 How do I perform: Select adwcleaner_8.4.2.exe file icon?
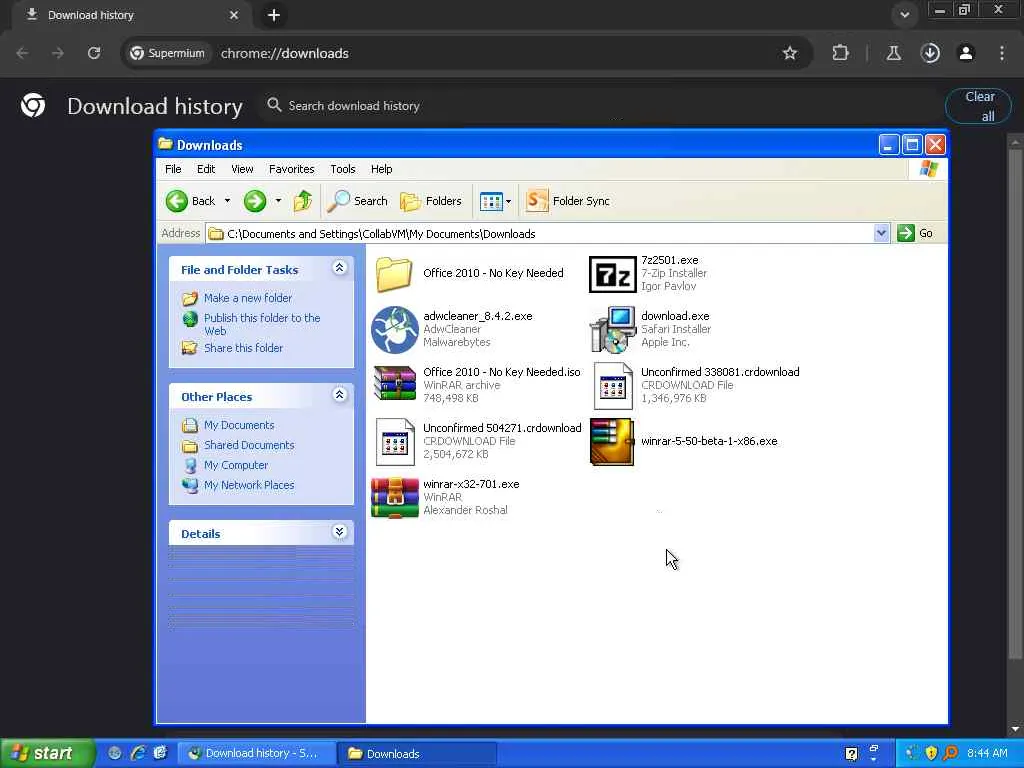coord(394,330)
